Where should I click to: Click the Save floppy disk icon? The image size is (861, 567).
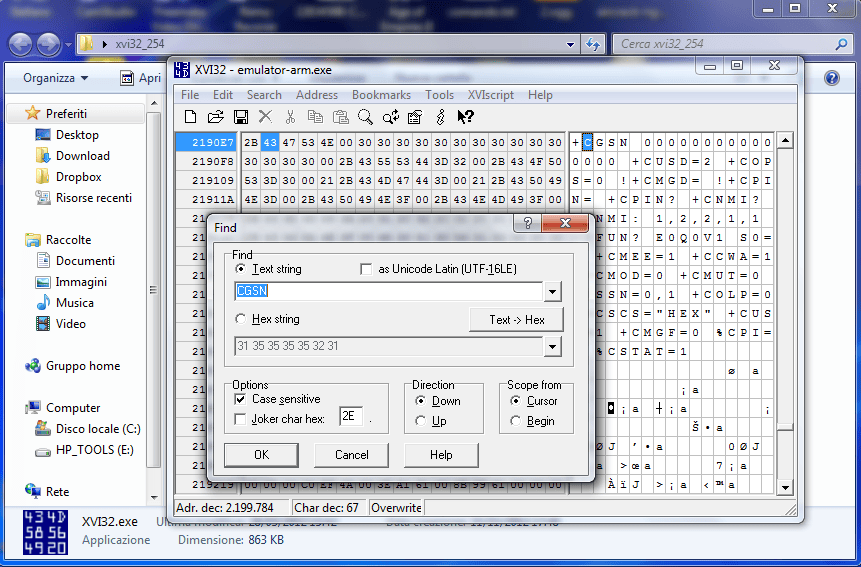[x=240, y=117]
